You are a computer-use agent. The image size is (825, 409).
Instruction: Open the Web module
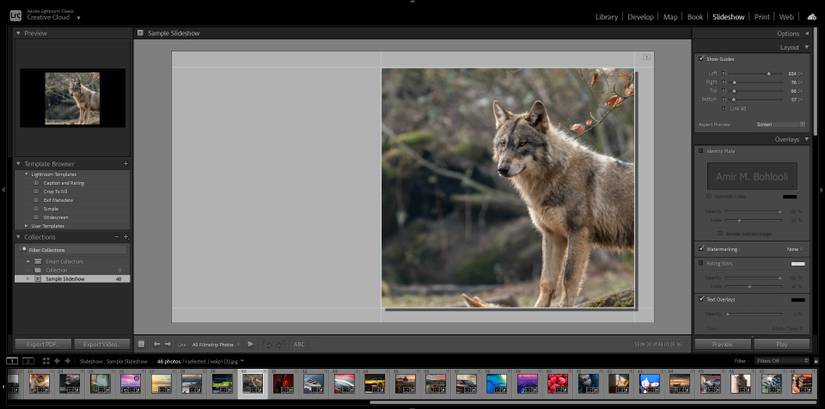pos(786,17)
